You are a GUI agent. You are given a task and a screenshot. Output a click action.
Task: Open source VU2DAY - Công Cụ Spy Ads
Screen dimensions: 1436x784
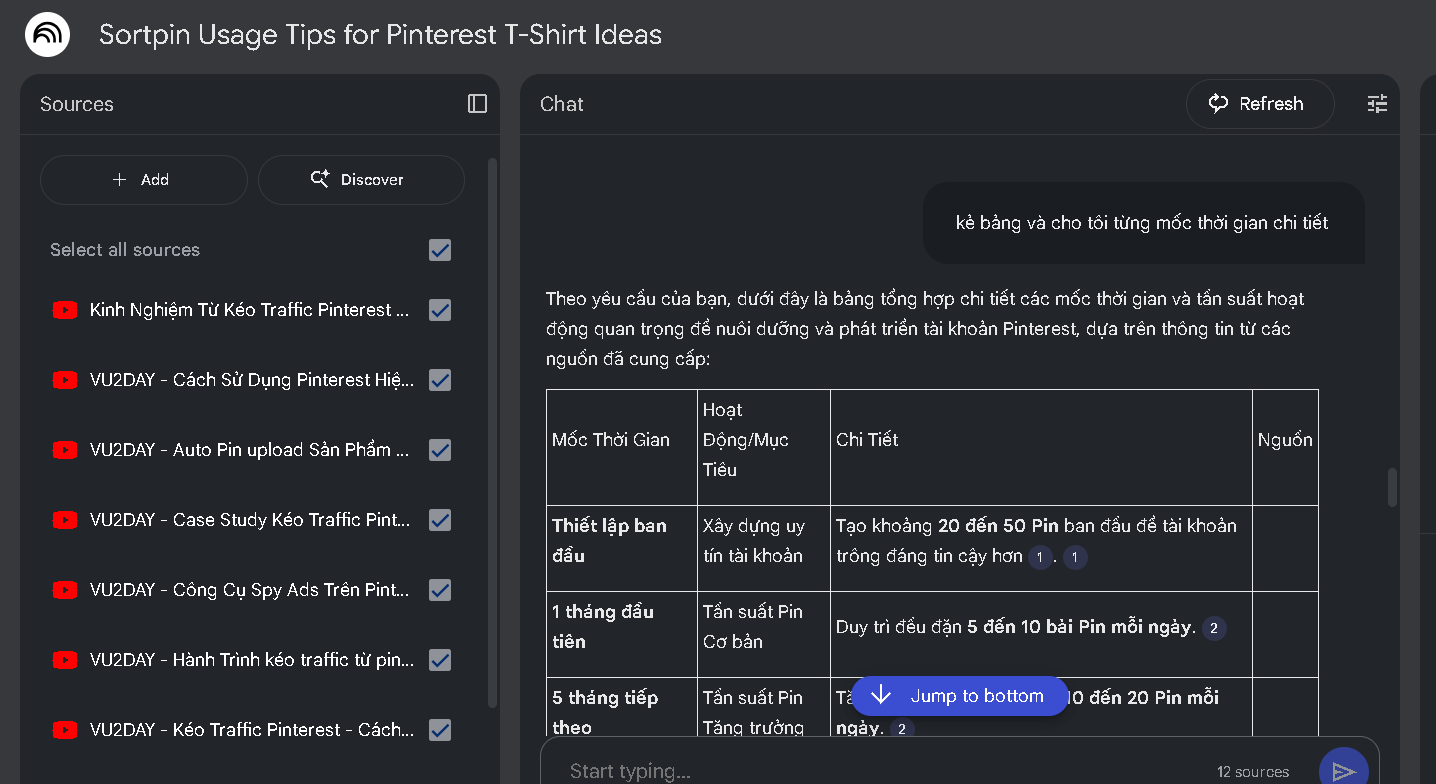250,590
